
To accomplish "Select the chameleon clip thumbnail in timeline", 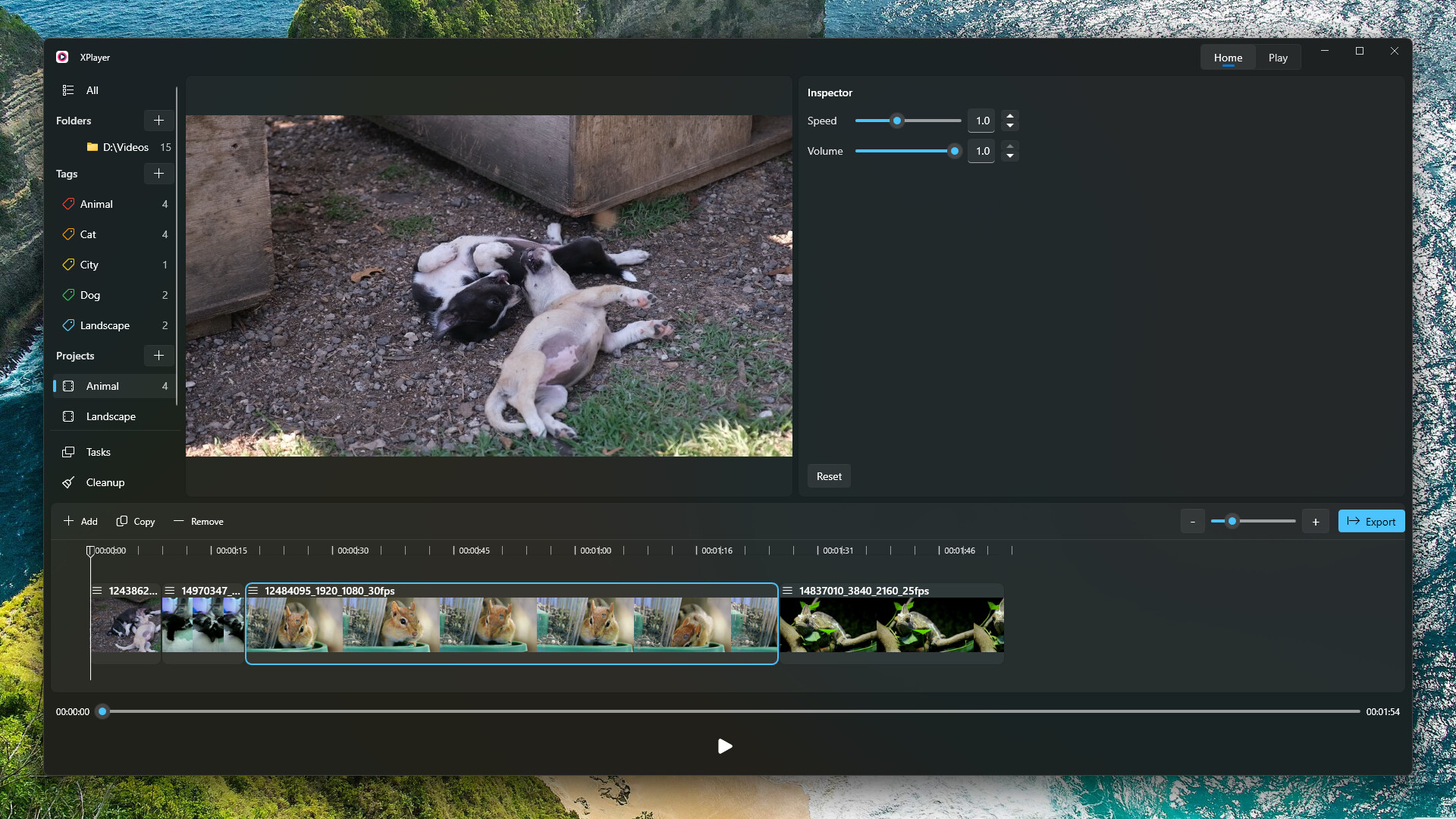I will click(x=892, y=625).
